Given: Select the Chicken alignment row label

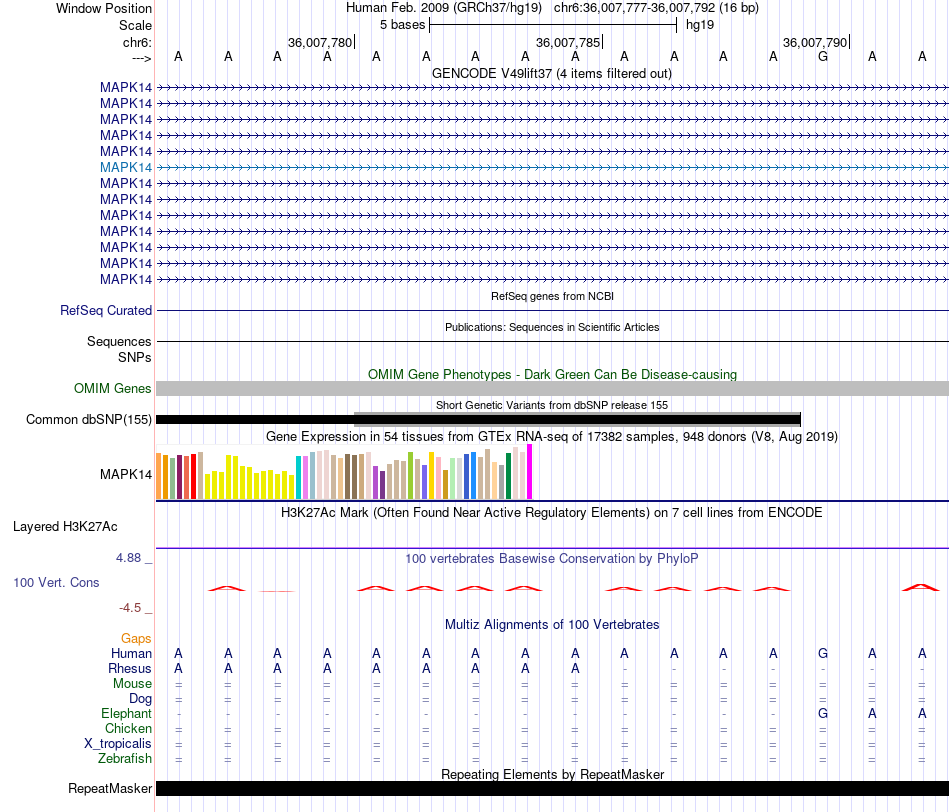Looking at the screenshot, I should pos(128,728).
